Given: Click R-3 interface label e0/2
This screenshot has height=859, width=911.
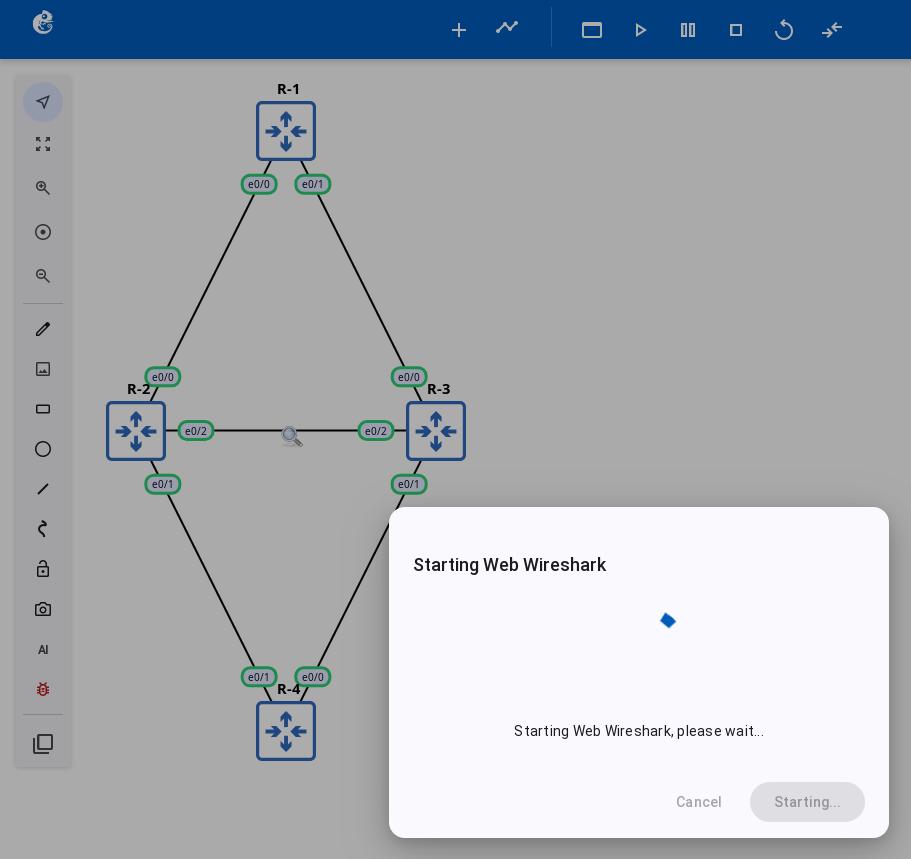Looking at the screenshot, I should [x=376, y=431].
